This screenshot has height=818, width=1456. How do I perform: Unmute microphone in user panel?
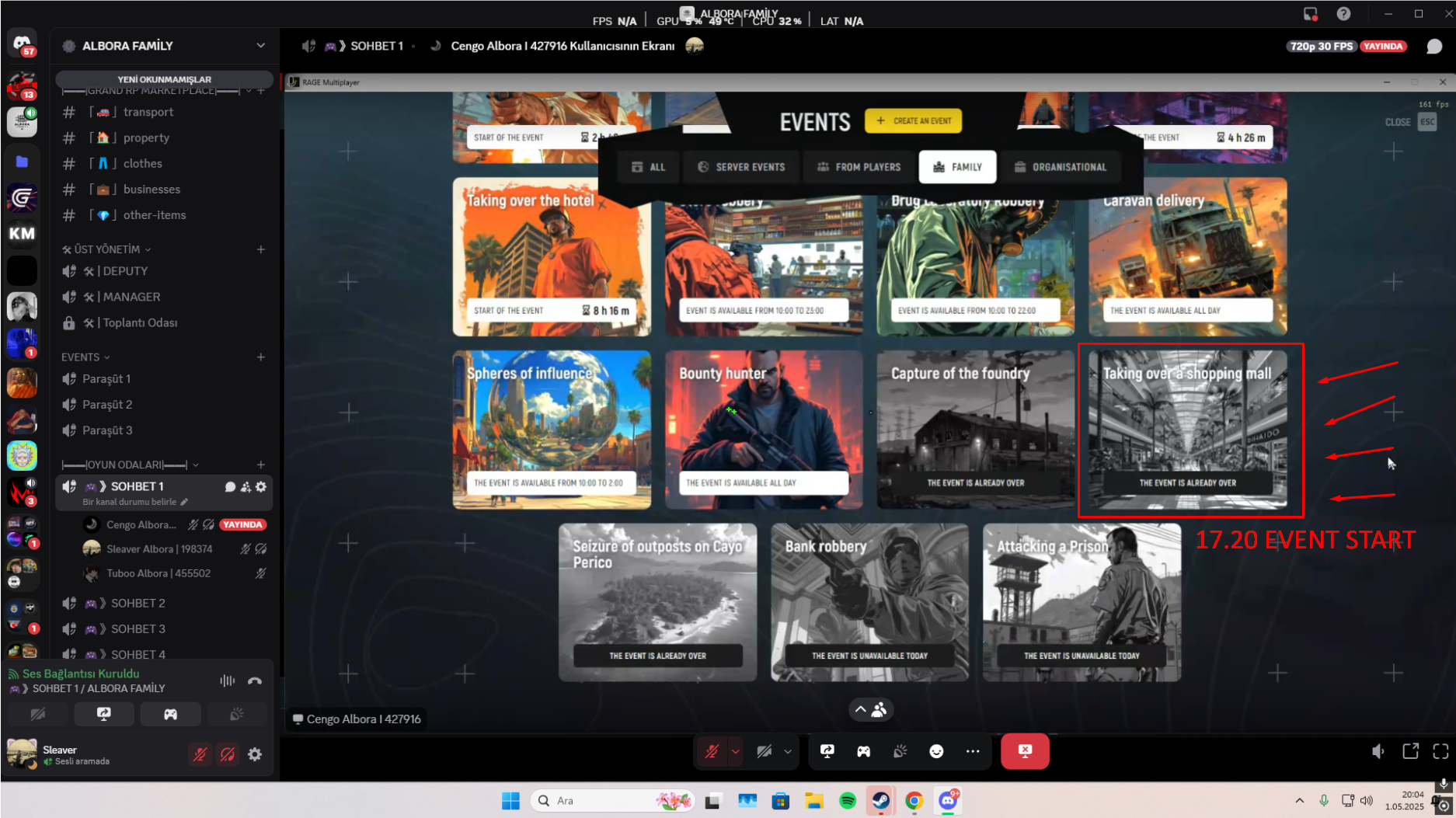[x=200, y=754]
